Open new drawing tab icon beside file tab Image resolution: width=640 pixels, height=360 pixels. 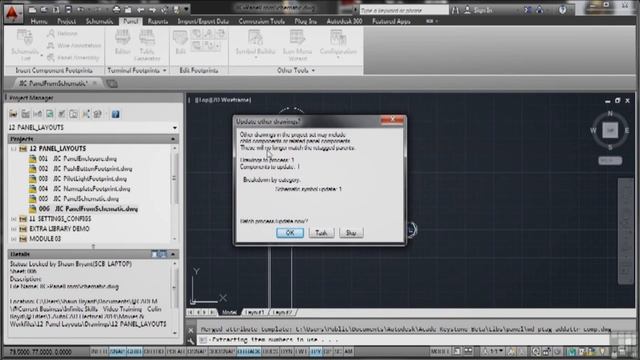[x=112, y=84]
